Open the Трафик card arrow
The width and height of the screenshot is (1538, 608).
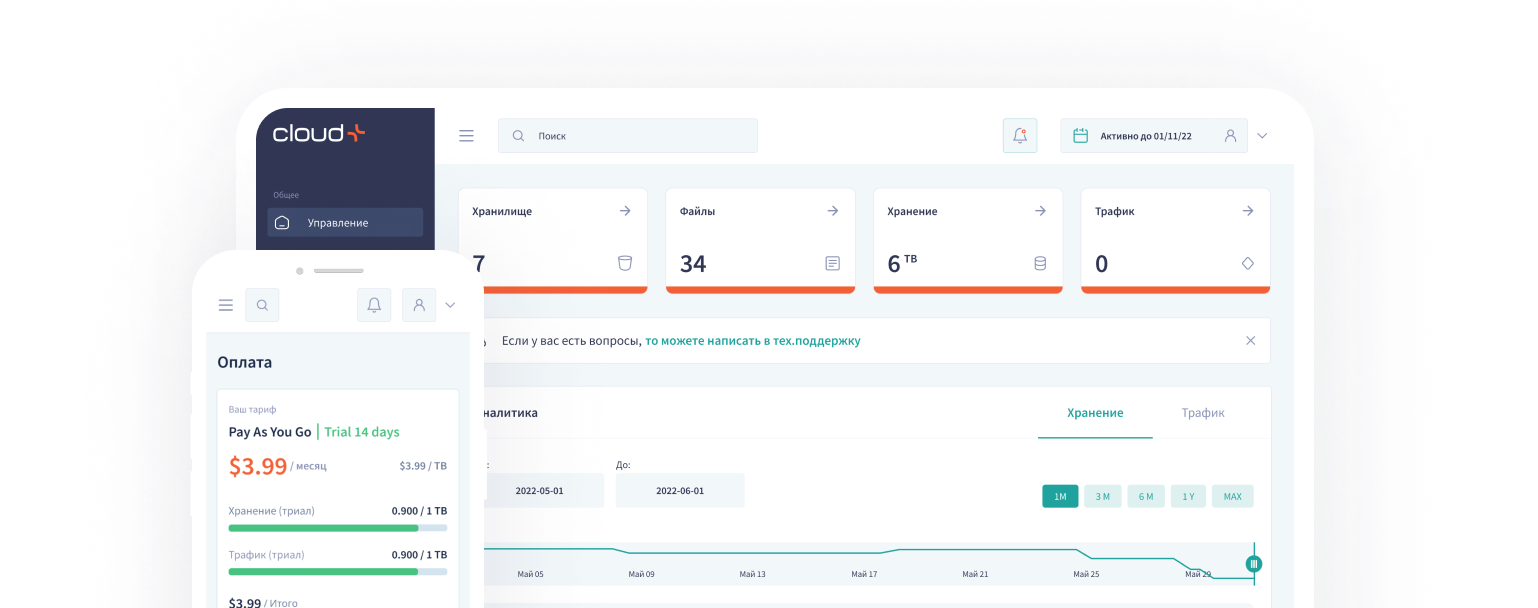pyautogui.click(x=1248, y=211)
